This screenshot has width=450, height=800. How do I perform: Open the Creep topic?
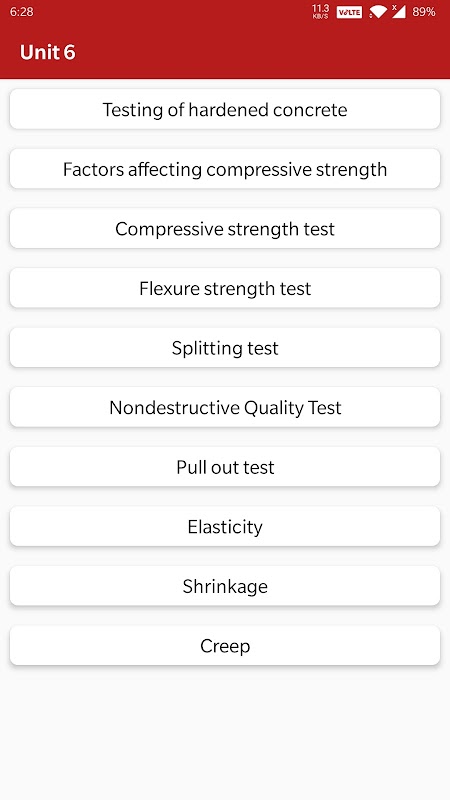(225, 646)
